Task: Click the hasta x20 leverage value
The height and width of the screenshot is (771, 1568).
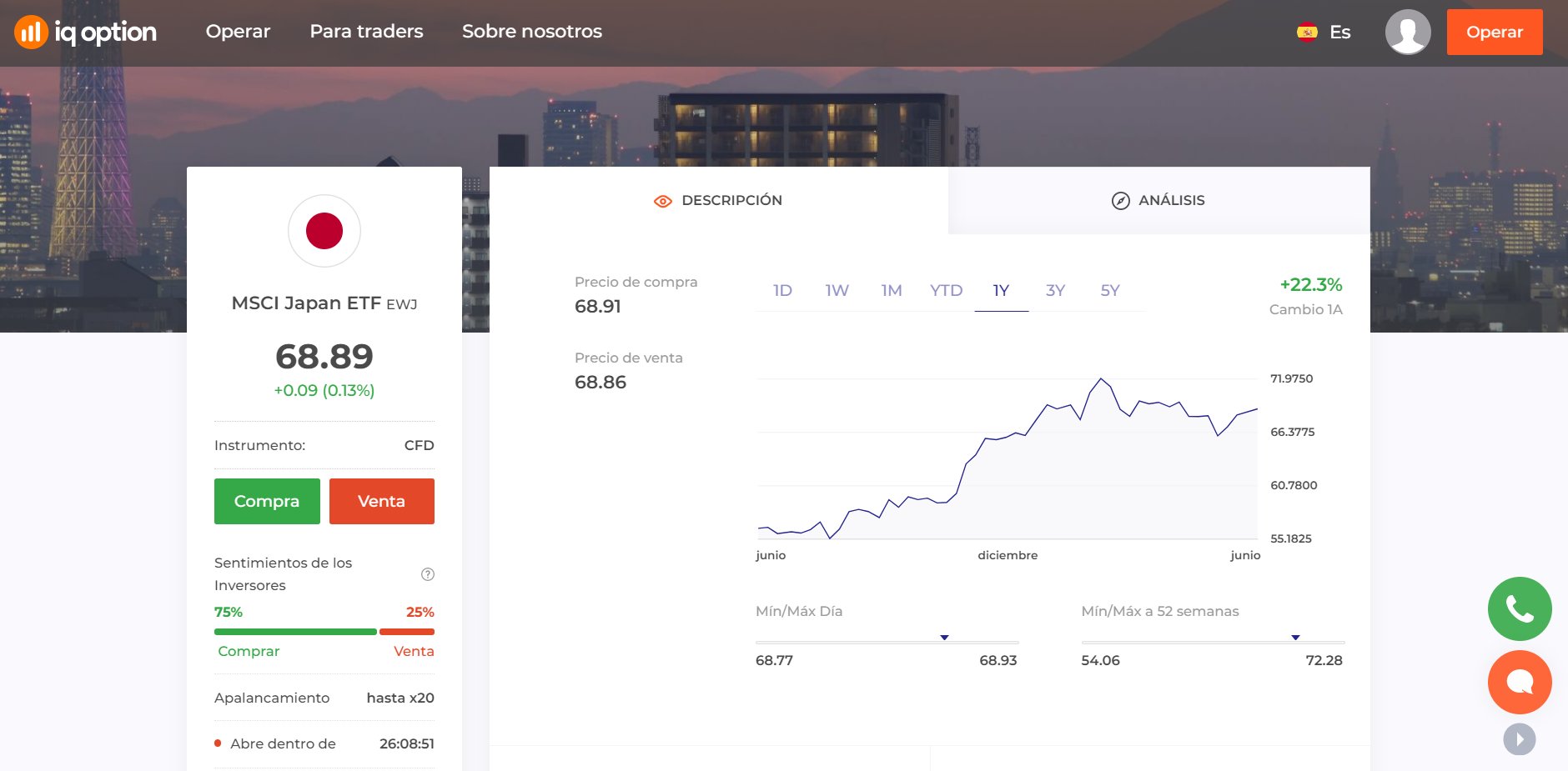Action: coord(400,698)
